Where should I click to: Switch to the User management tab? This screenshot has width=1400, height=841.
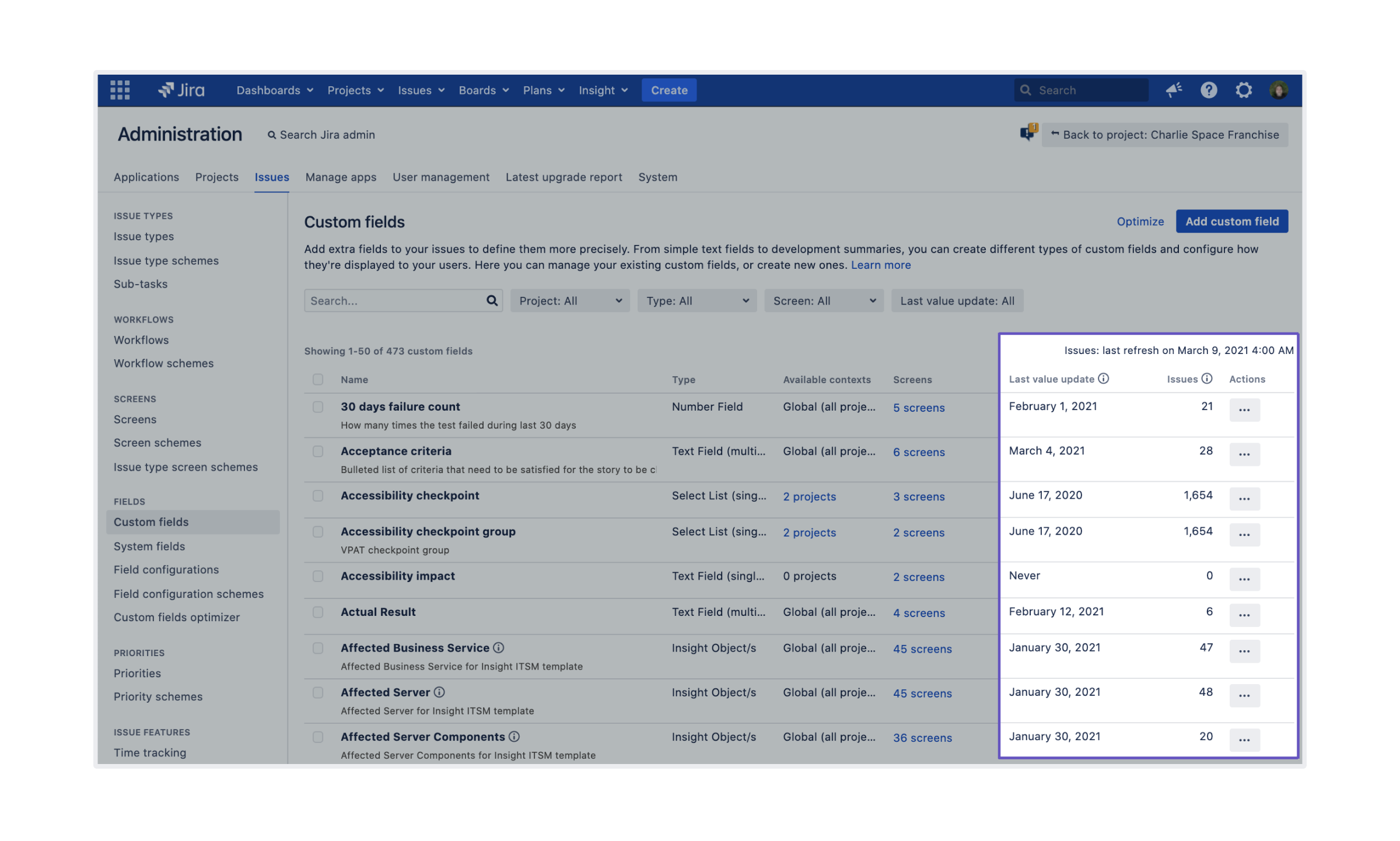[x=441, y=177]
